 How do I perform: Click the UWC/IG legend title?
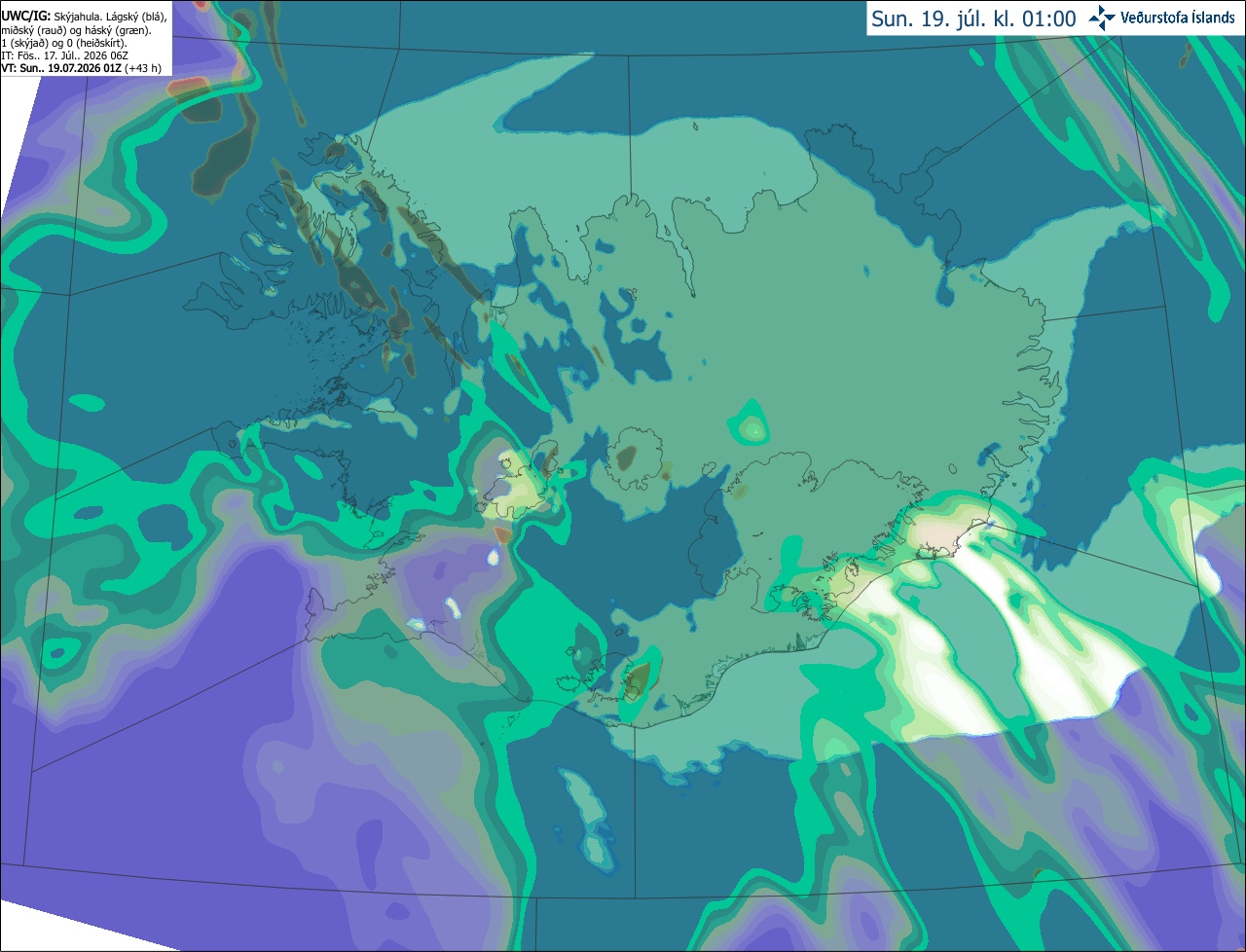point(26,17)
